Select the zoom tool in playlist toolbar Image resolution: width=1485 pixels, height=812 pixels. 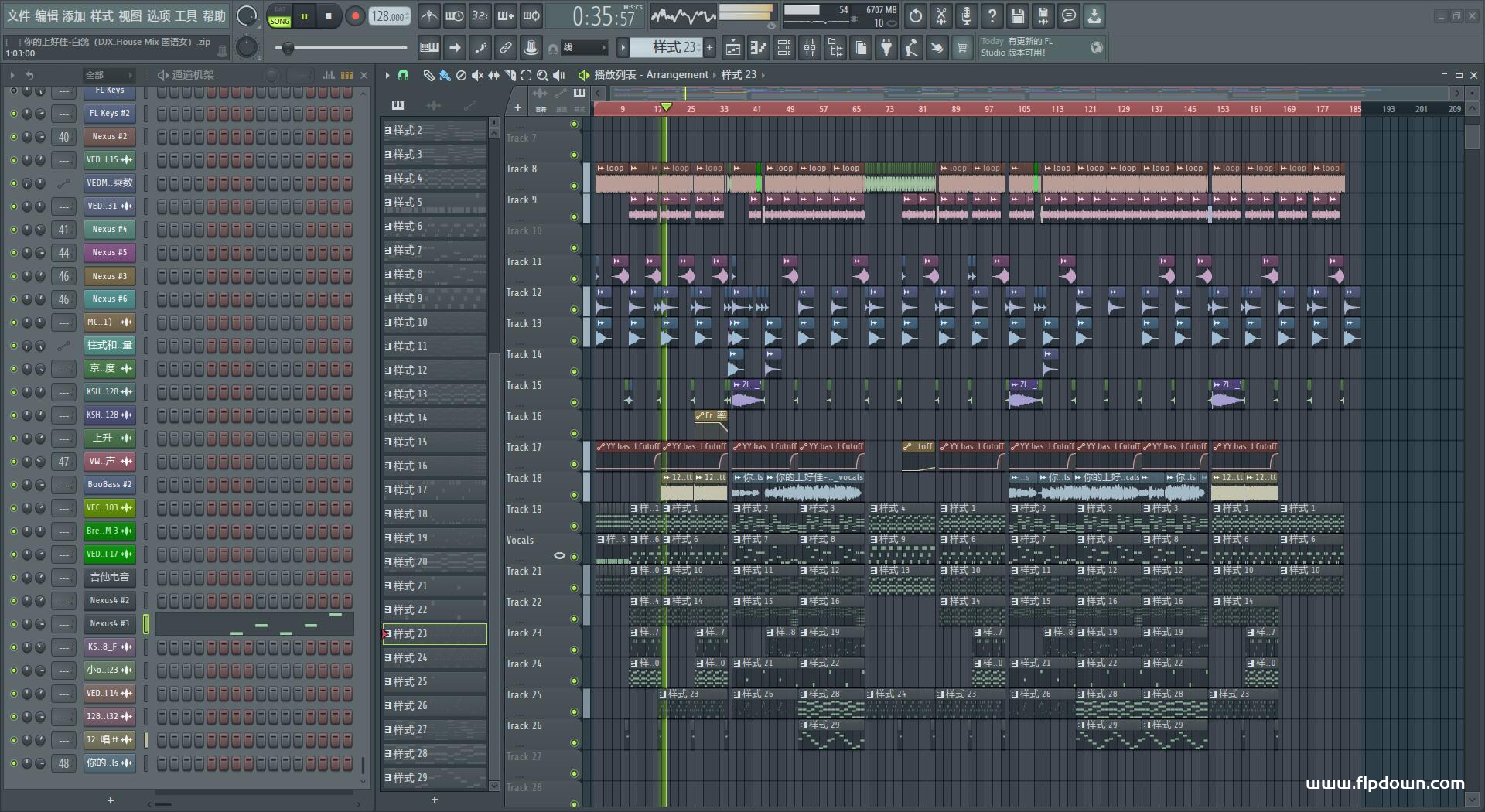pyautogui.click(x=542, y=75)
